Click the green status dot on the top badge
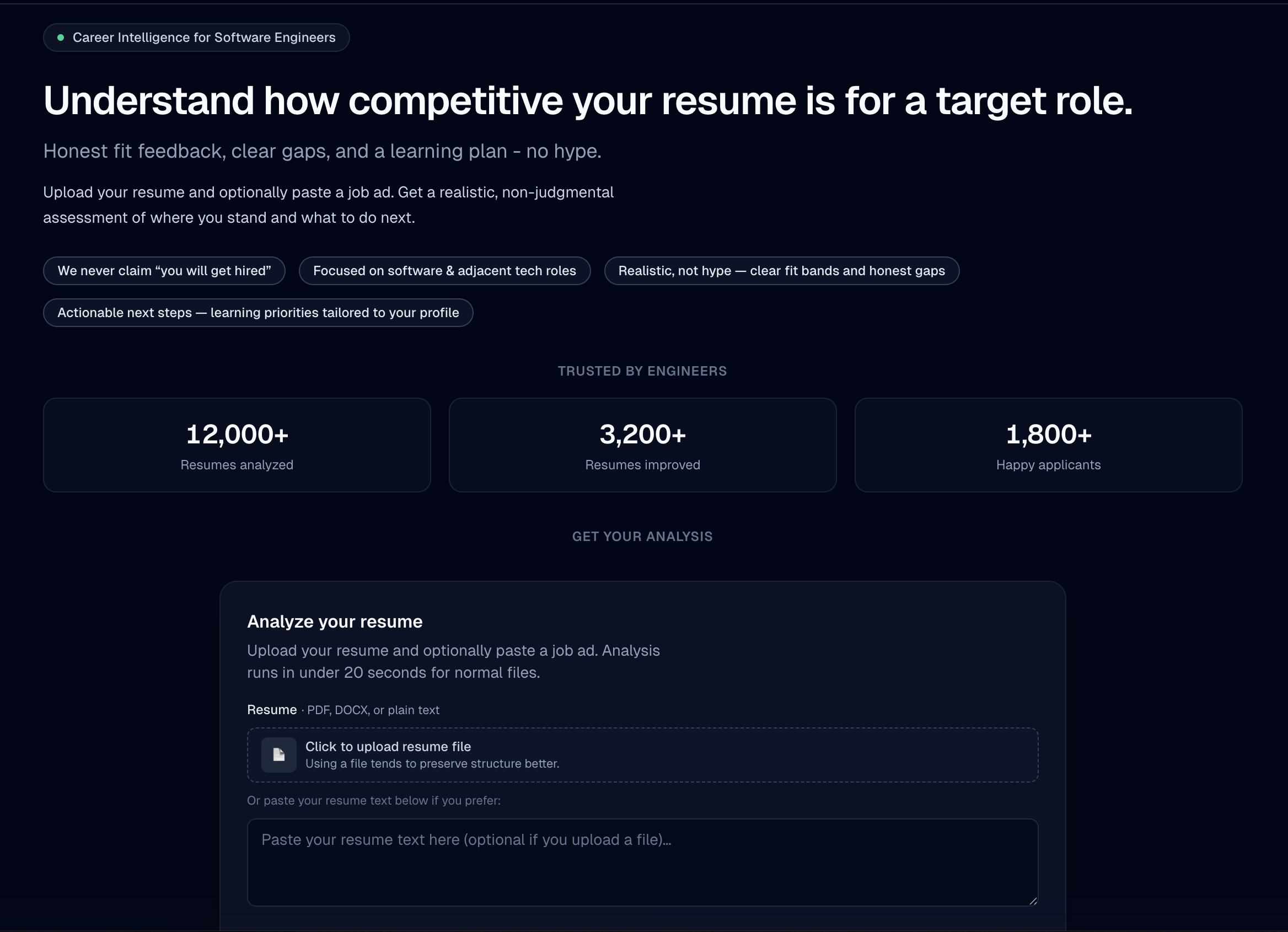This screenshot has height=932, width=1288. 61,37
